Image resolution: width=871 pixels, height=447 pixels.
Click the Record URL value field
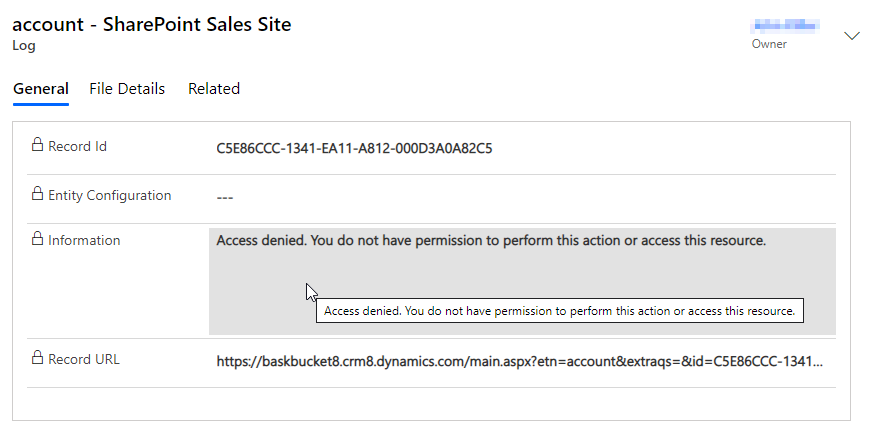point(522,361)
